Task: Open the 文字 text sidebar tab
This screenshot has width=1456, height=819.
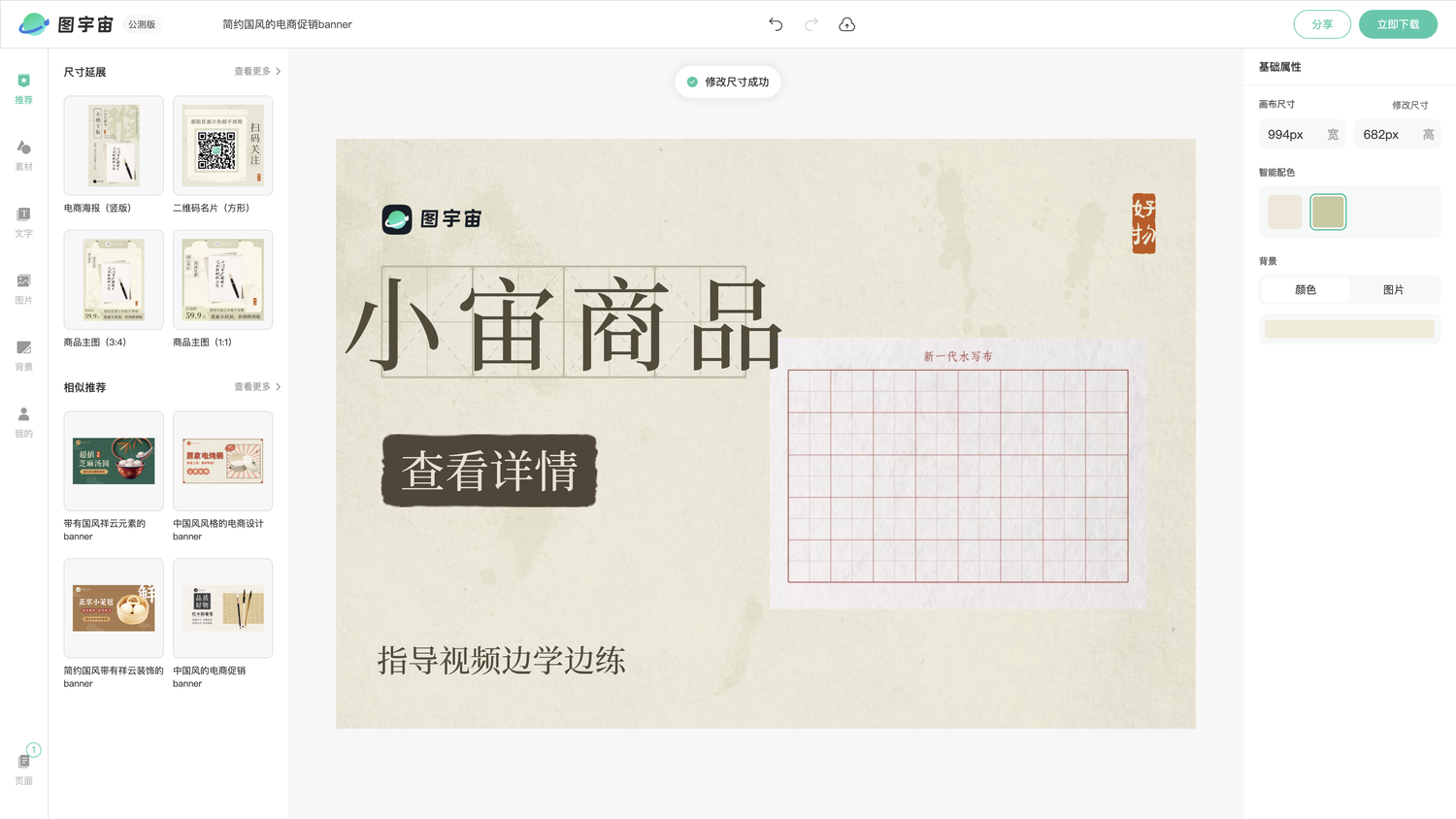Action: (x=23, y=222)
